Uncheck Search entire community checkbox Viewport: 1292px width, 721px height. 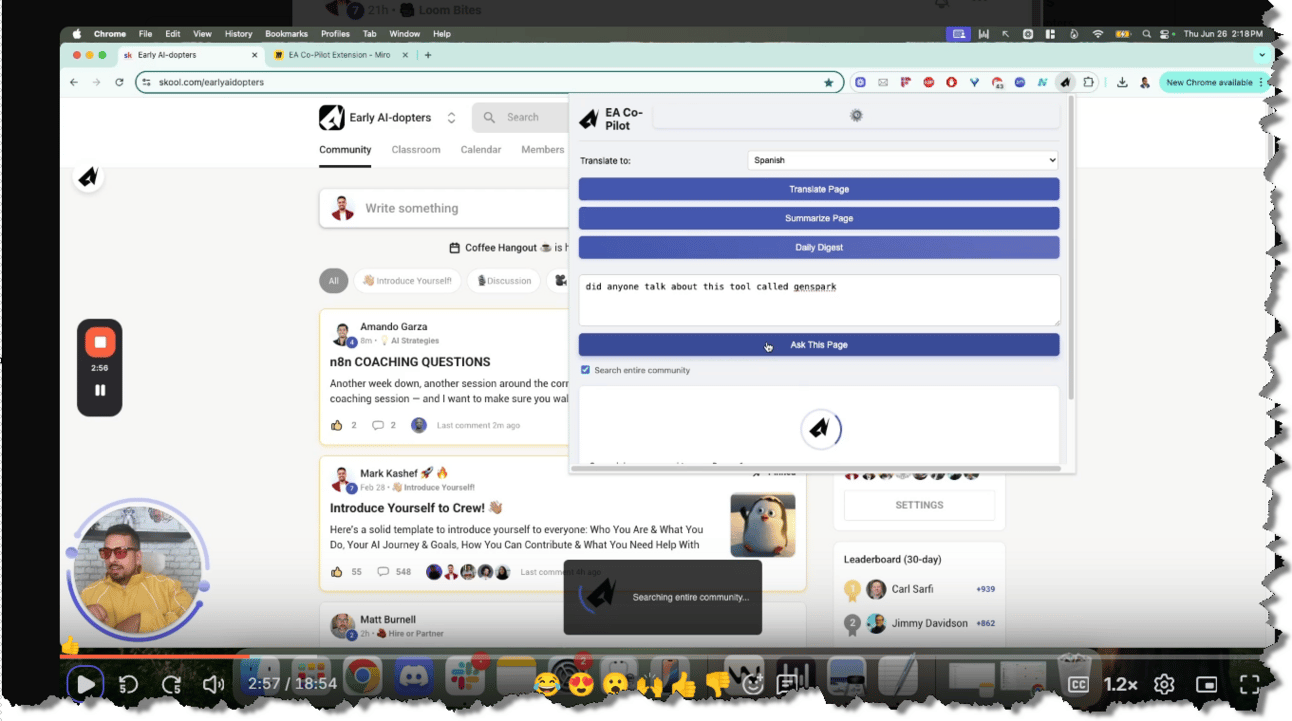(x=586, y=370)
